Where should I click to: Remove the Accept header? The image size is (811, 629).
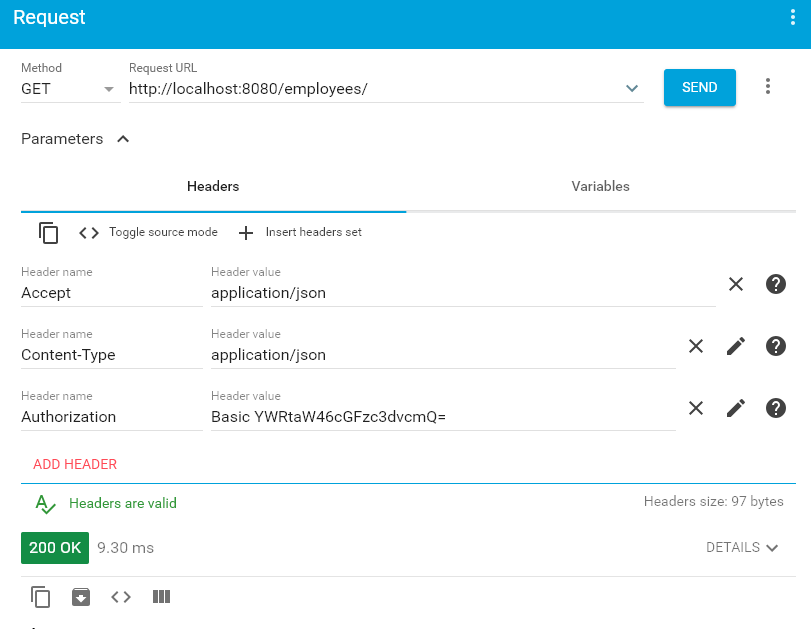pos(736,284)
